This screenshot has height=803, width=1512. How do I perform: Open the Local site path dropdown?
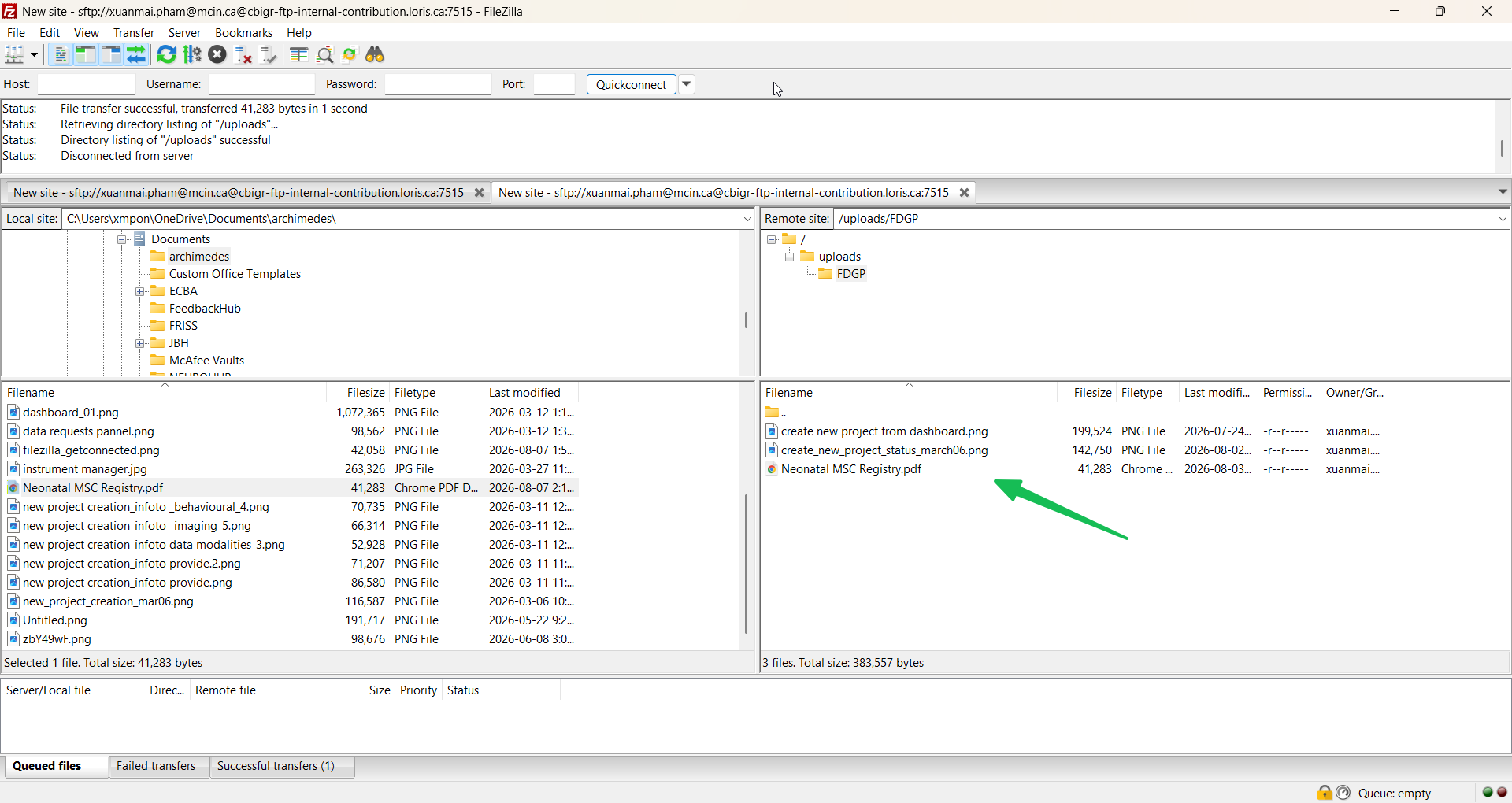pos(747,219)
